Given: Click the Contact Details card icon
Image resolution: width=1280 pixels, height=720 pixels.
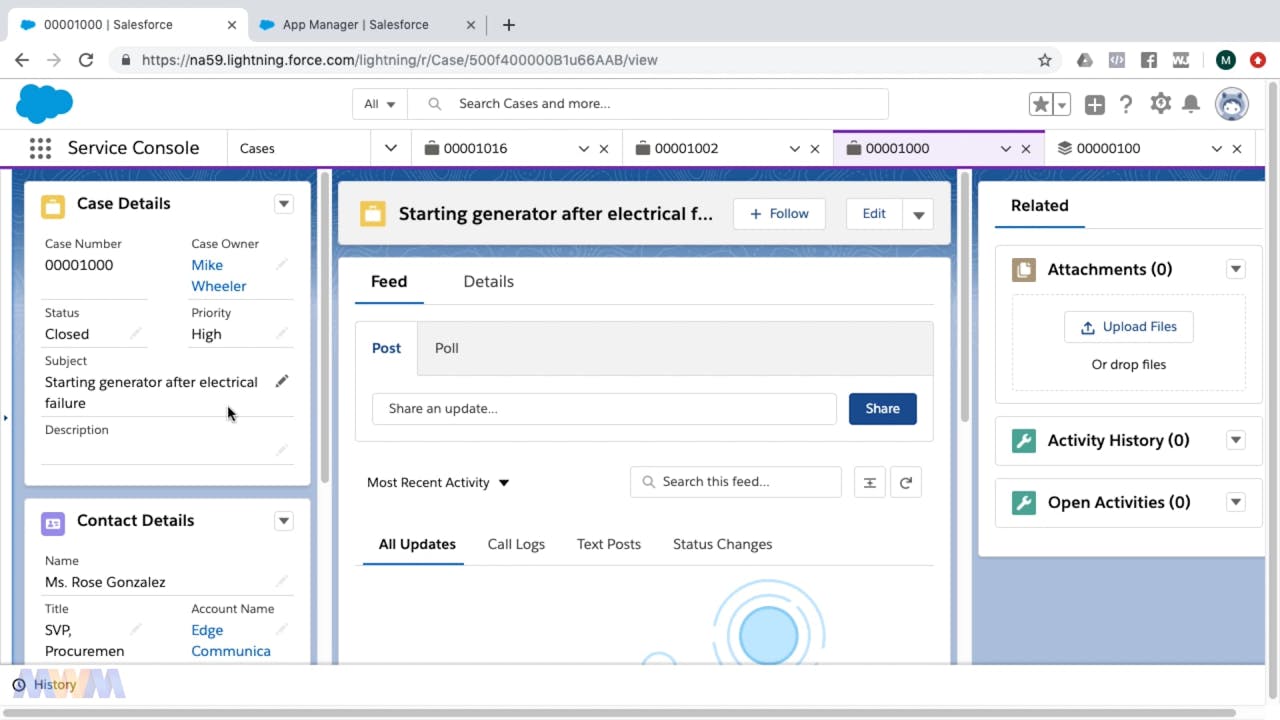Looking at the screenshot, I should 53,522.
